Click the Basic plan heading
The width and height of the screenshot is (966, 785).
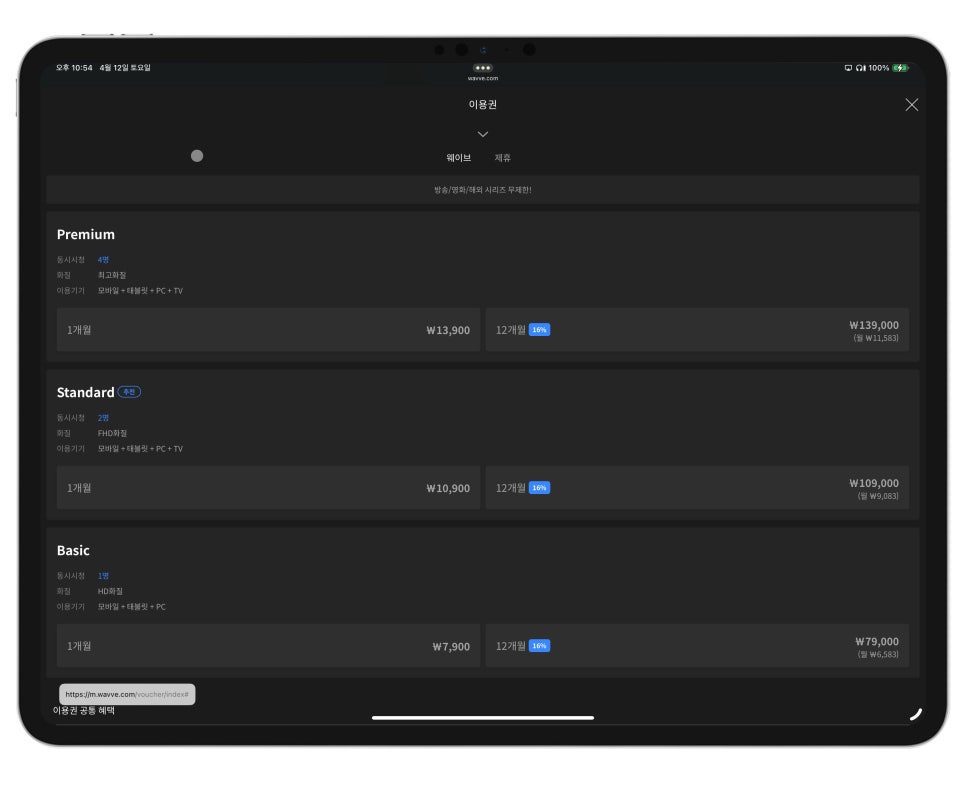click(x=73, y=550)
